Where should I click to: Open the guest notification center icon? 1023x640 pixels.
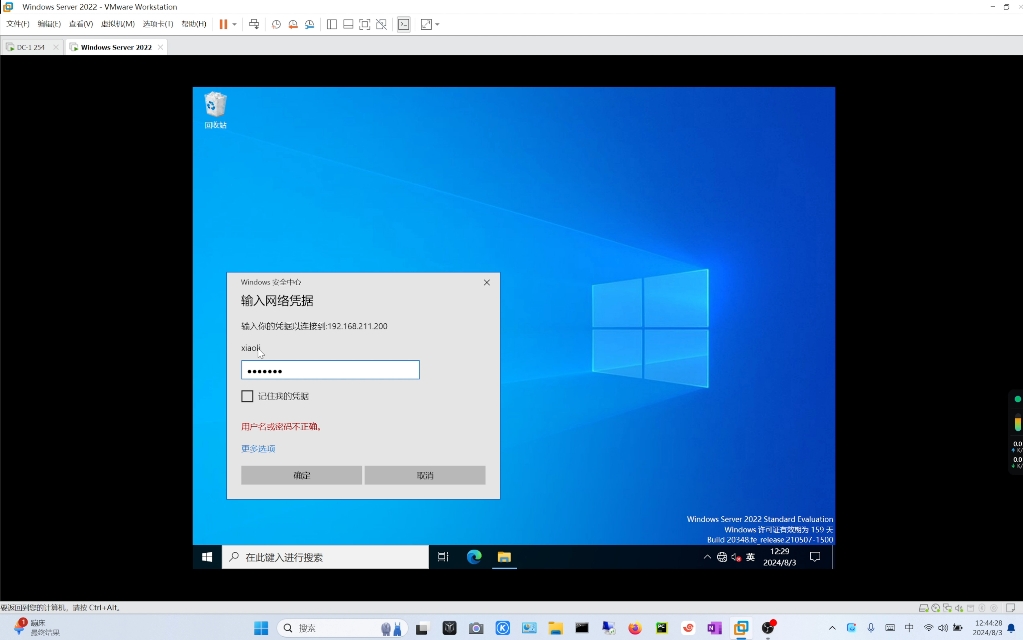pyautogui.click(x=815, y=557)
